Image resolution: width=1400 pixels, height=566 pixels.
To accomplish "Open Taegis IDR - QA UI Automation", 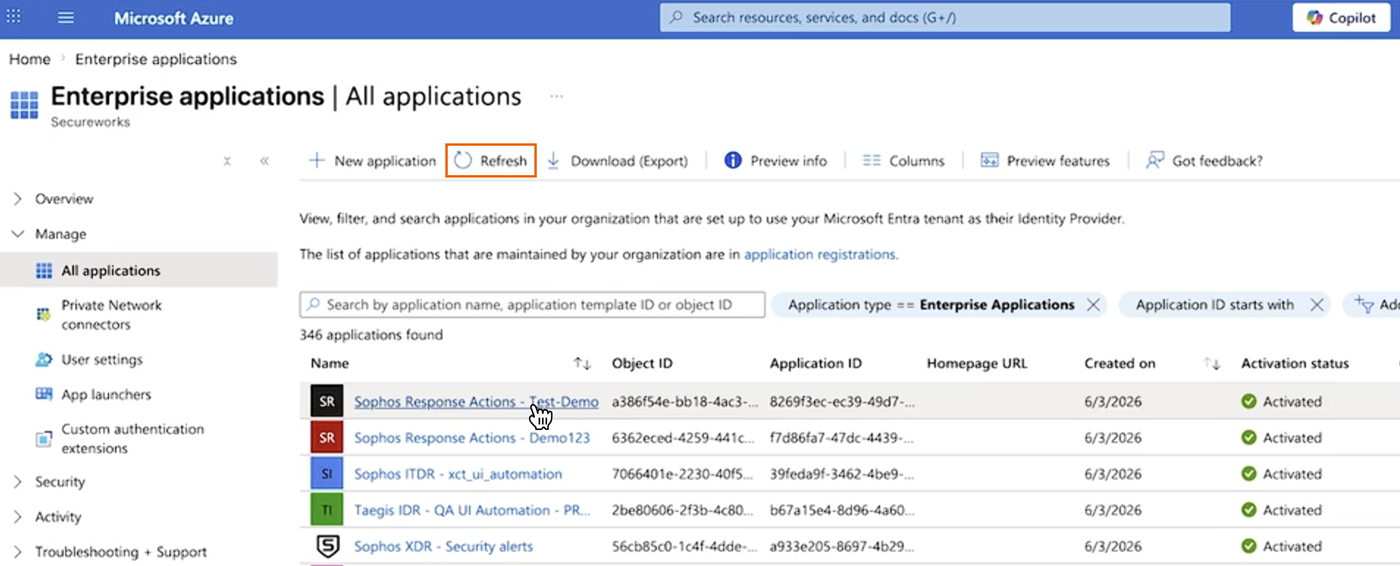I will 472,510.
